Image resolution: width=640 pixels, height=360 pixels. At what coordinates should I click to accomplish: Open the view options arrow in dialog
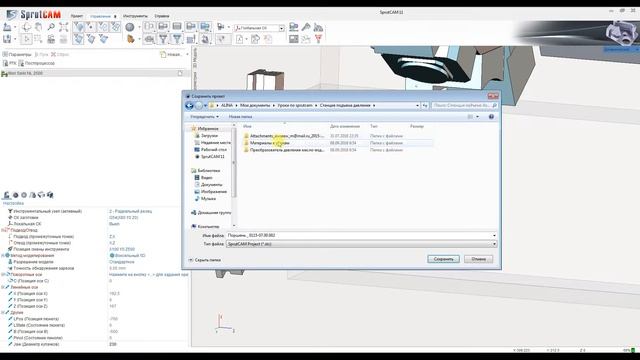point(478,117)
